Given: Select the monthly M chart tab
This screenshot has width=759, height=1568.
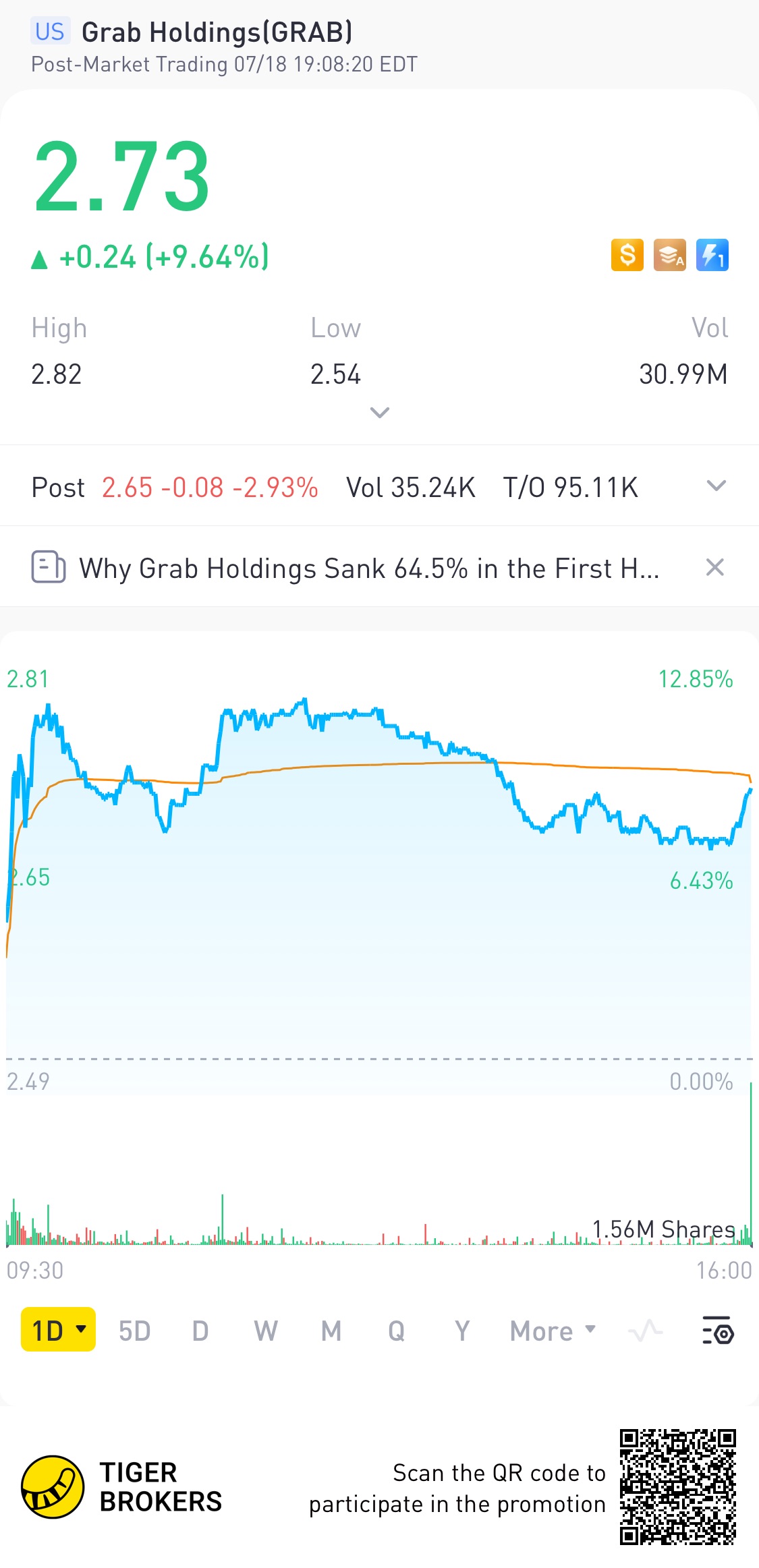Looking at the screenshot, I should point(331,1331).
